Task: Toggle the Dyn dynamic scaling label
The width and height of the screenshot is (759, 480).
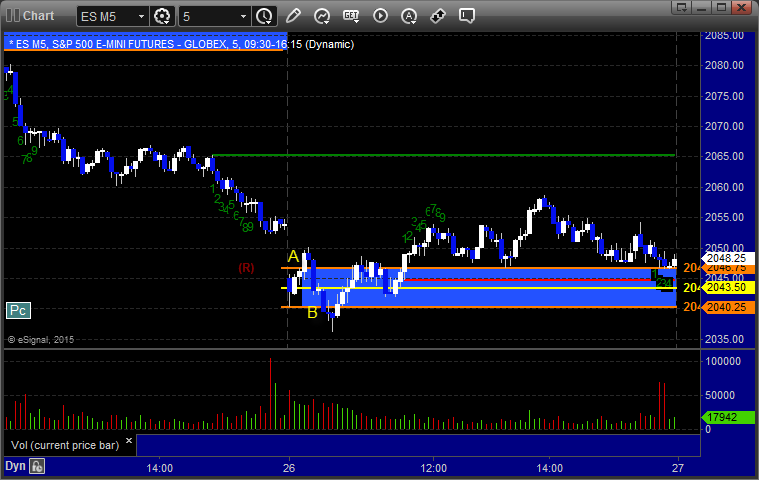Action: coord(15,466)
